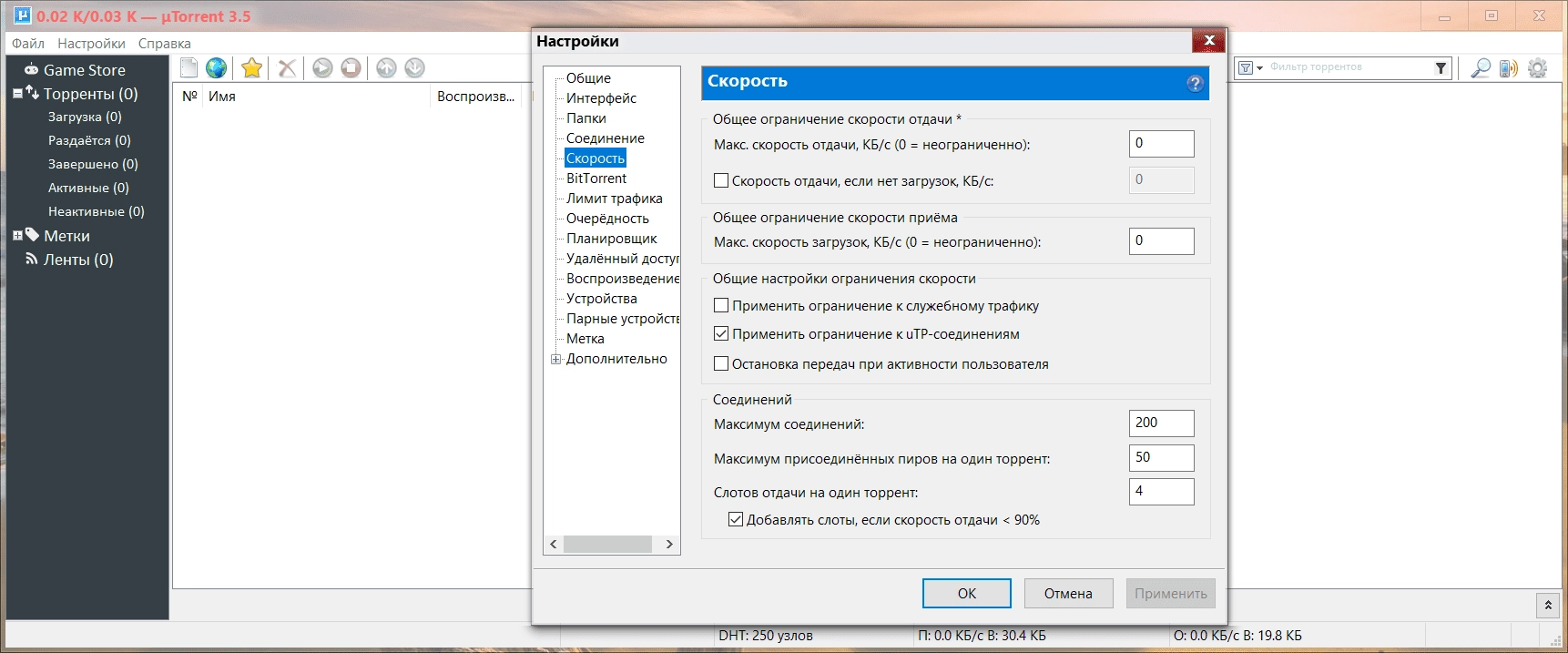Uncheck 'Добавлять слоты, если скорость отдачи < 90%'

pyautogui.click(x=736, y=519)
